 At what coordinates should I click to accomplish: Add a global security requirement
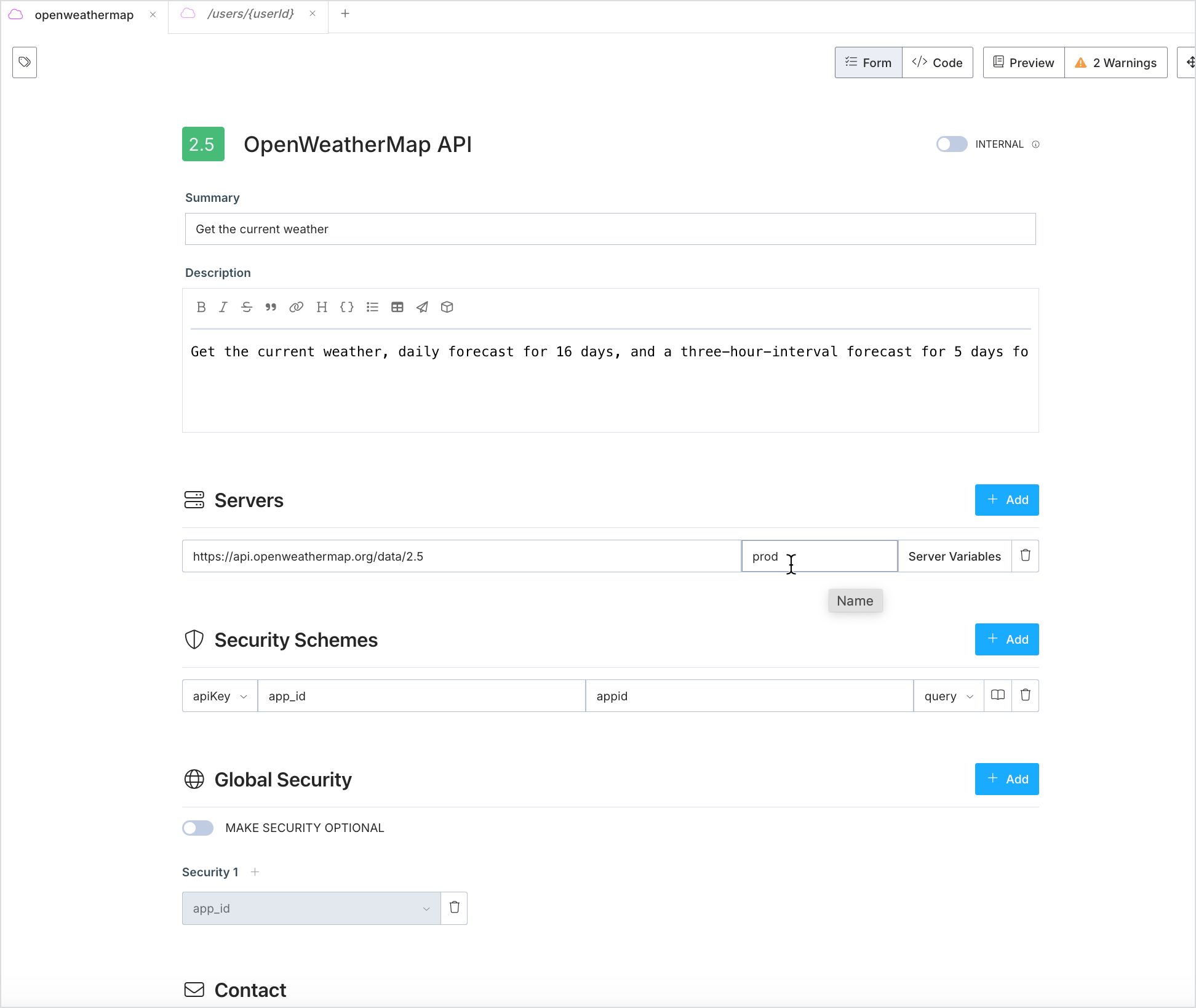[1007, 779]
